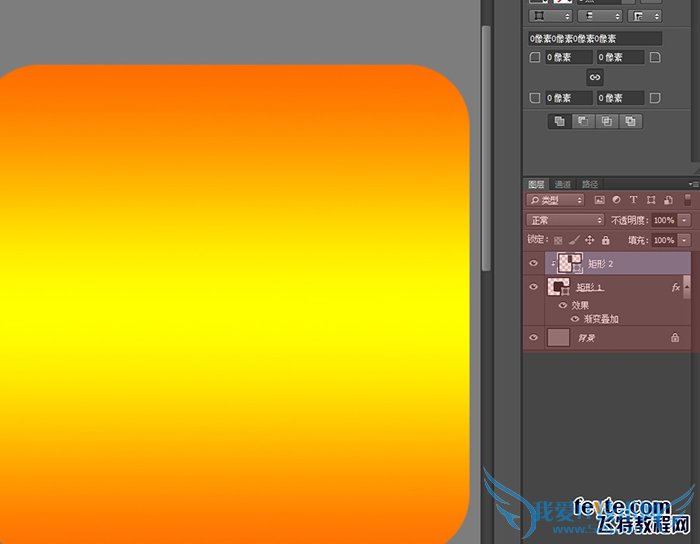The width and height of the screenshot is (700, 544).
Task: Select the 矩形 1 layer name
Action: coord(589,287)
